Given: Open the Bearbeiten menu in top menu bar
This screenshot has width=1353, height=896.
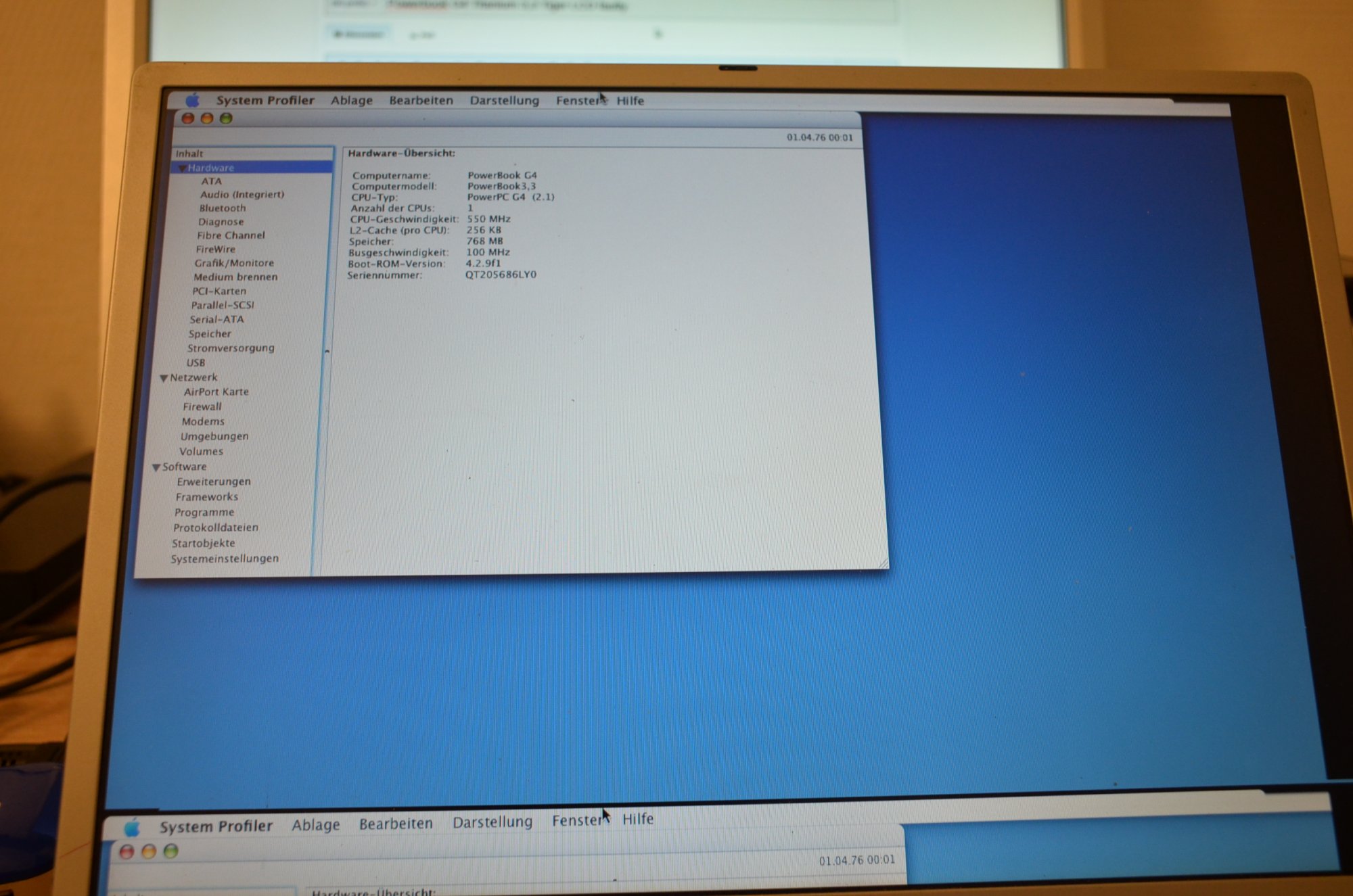Looking at the screenshot, I should 421,100.
